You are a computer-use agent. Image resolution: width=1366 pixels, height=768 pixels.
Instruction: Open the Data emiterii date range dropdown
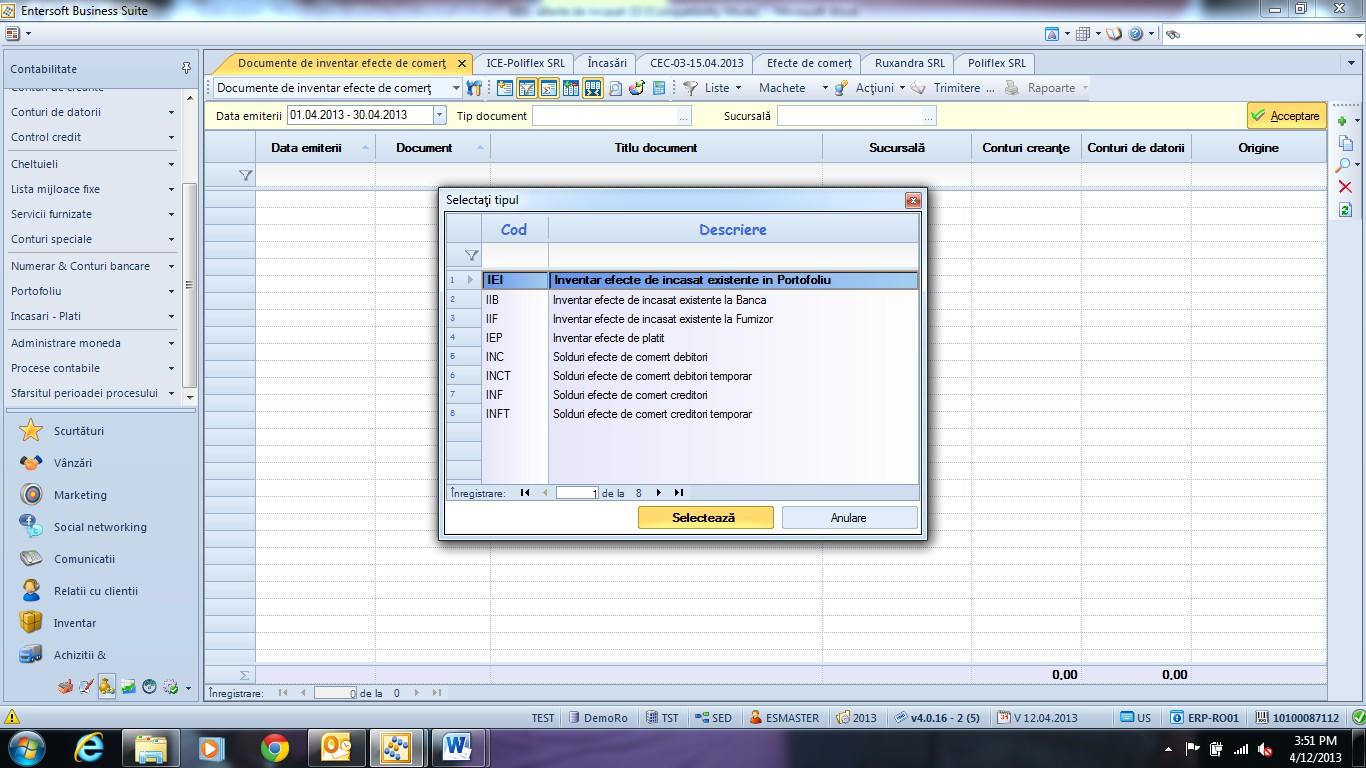click(x=438, y=116)
